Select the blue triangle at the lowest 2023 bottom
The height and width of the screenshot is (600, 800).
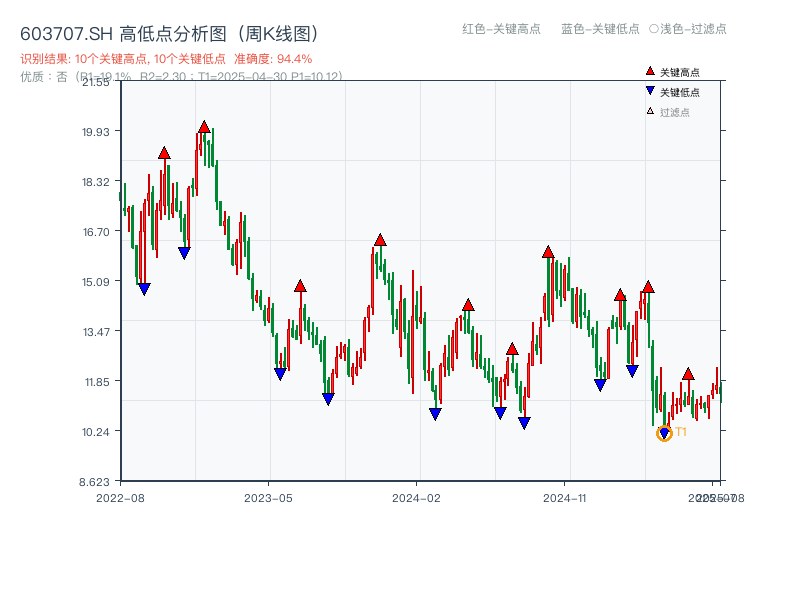327,399
